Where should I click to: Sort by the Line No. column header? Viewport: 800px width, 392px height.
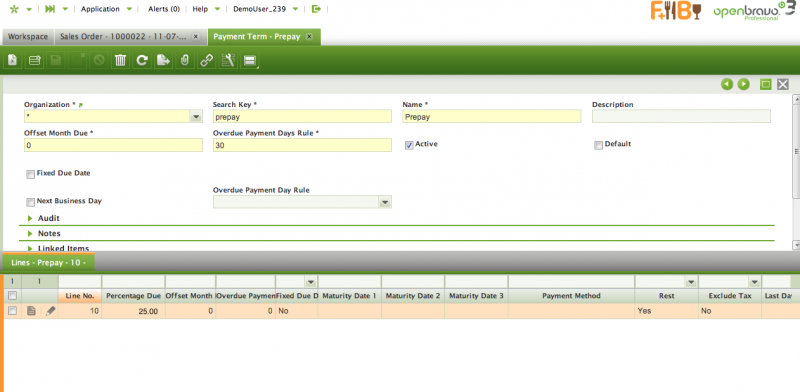[80, 296]
